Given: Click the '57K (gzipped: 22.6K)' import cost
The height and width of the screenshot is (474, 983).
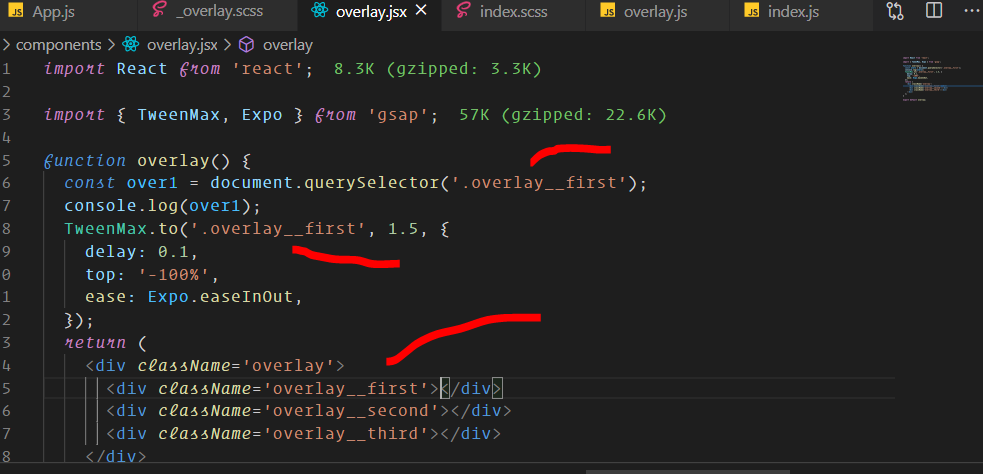Looking at the screenshot, I should point(563,115).
